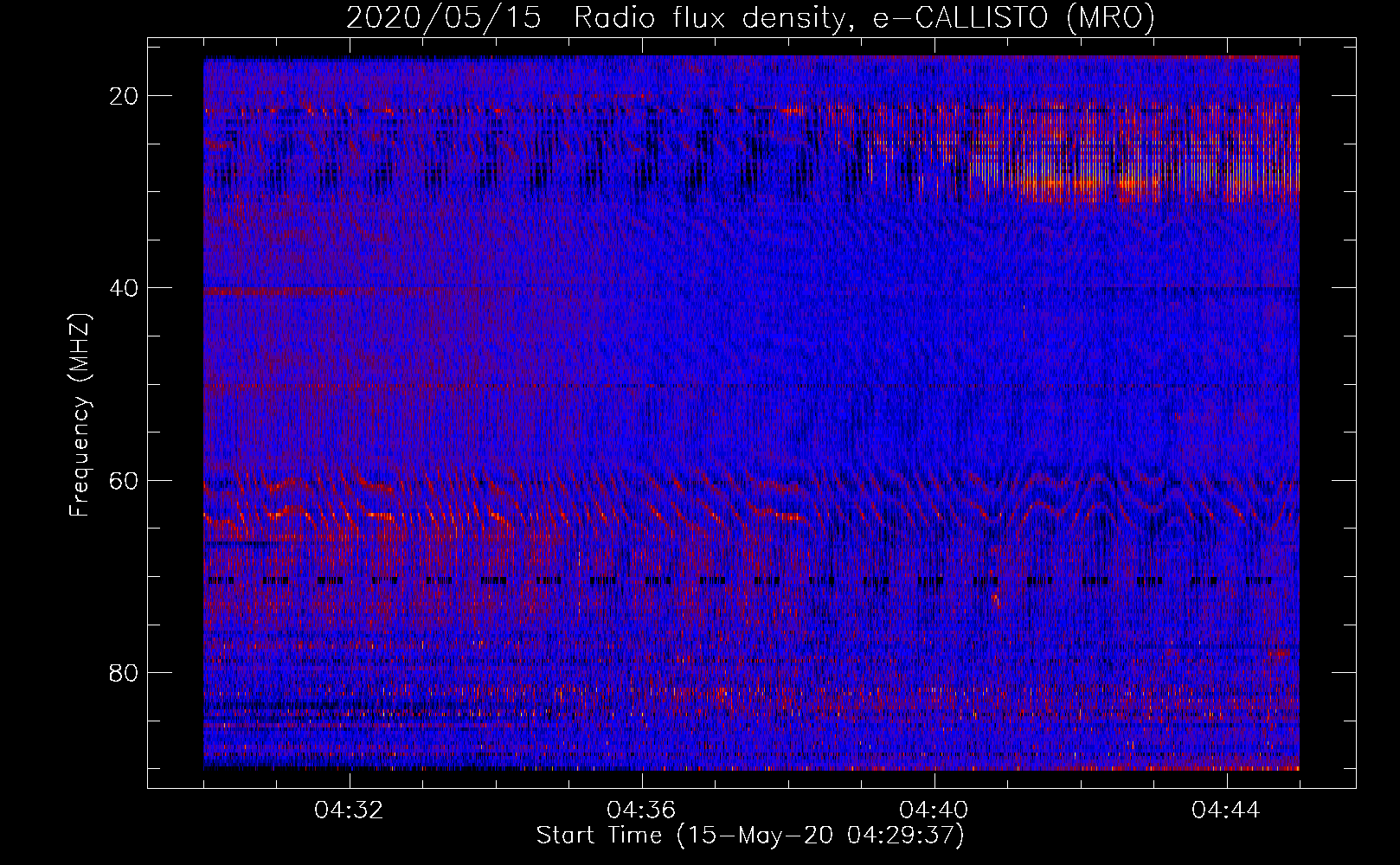Click the 04:32 time tick label
This screenshot has width=1400, height=865.
click(x=350, y=811)
